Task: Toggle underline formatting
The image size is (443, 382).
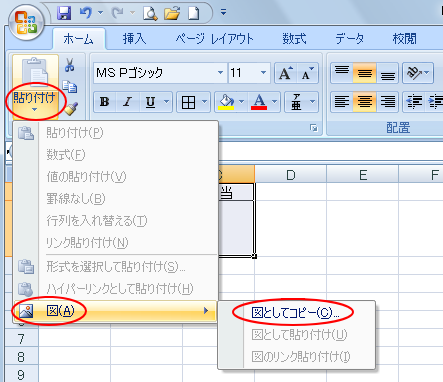Action: (x=150, y=102)
